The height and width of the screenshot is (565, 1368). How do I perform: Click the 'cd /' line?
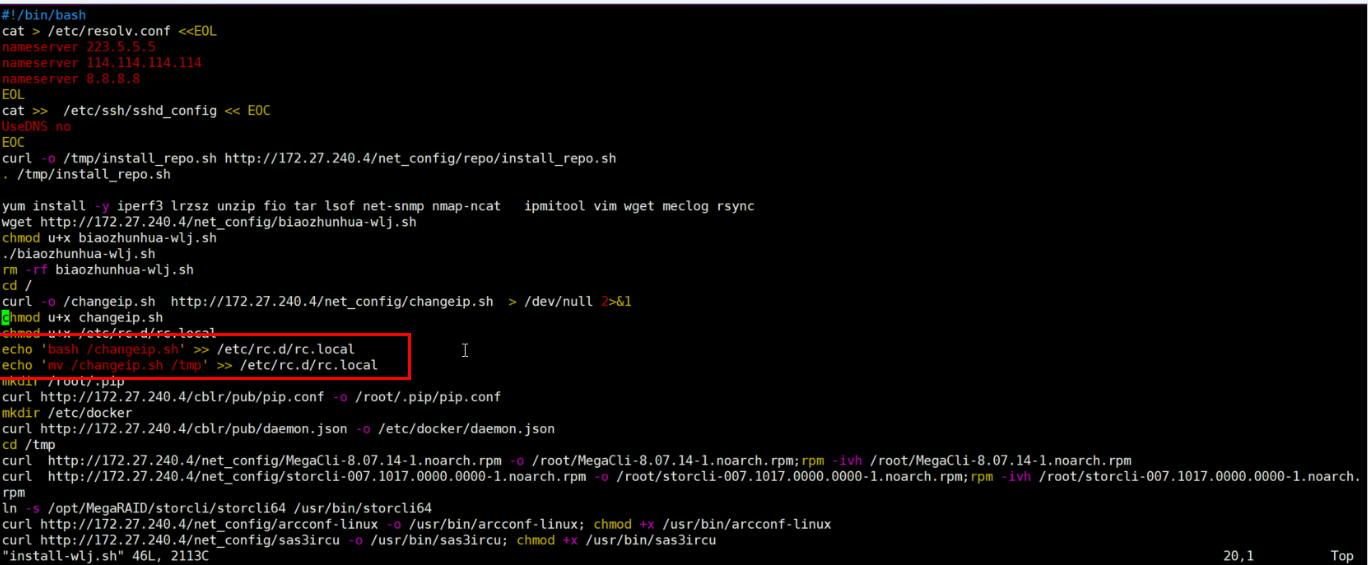click(x=17, y=286)
